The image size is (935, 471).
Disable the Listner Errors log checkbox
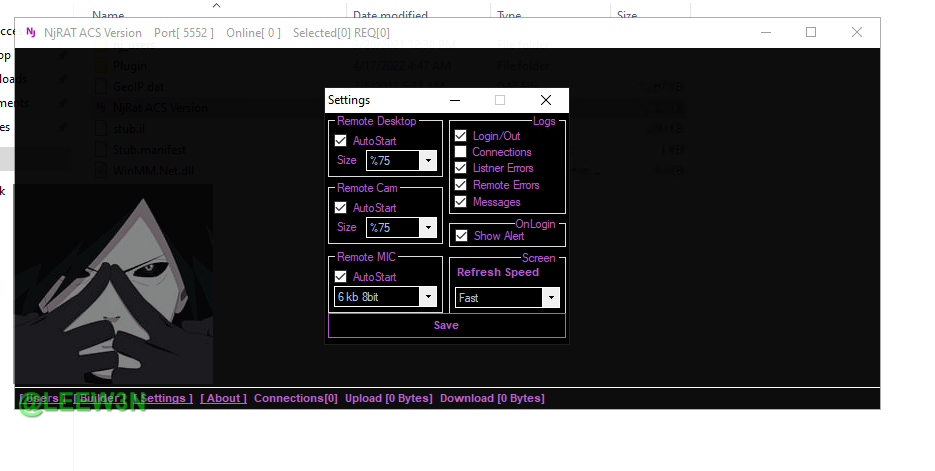[461, 168]
